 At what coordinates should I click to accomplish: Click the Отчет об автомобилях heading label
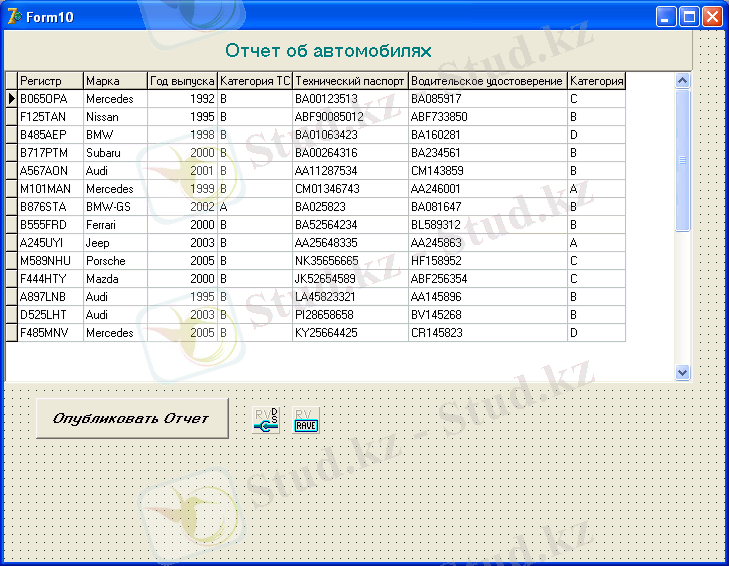click(x=328, y=51)
